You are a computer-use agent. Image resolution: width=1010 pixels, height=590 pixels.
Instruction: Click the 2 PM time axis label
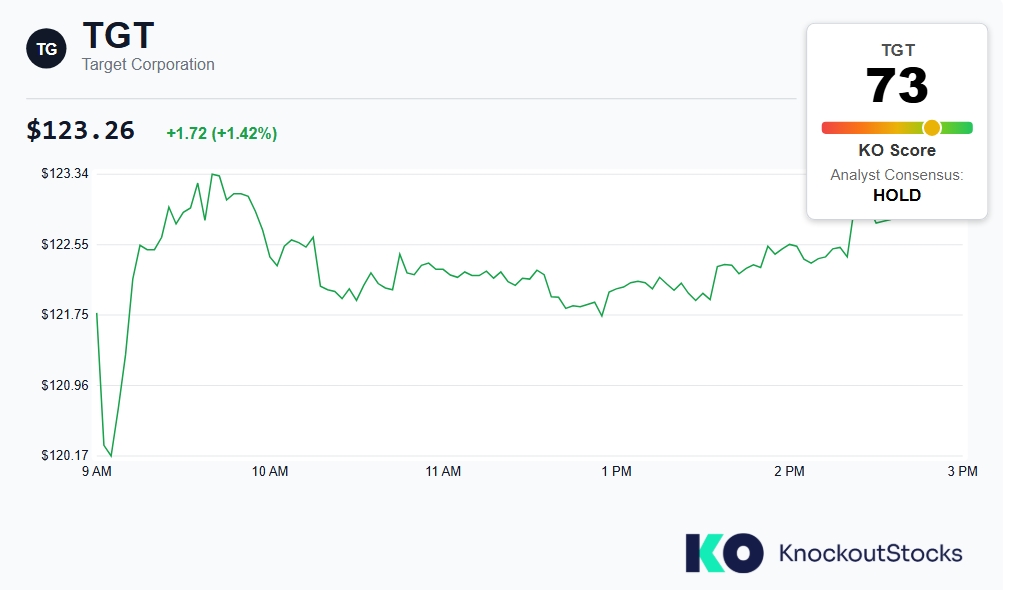(x=789, y=471)
